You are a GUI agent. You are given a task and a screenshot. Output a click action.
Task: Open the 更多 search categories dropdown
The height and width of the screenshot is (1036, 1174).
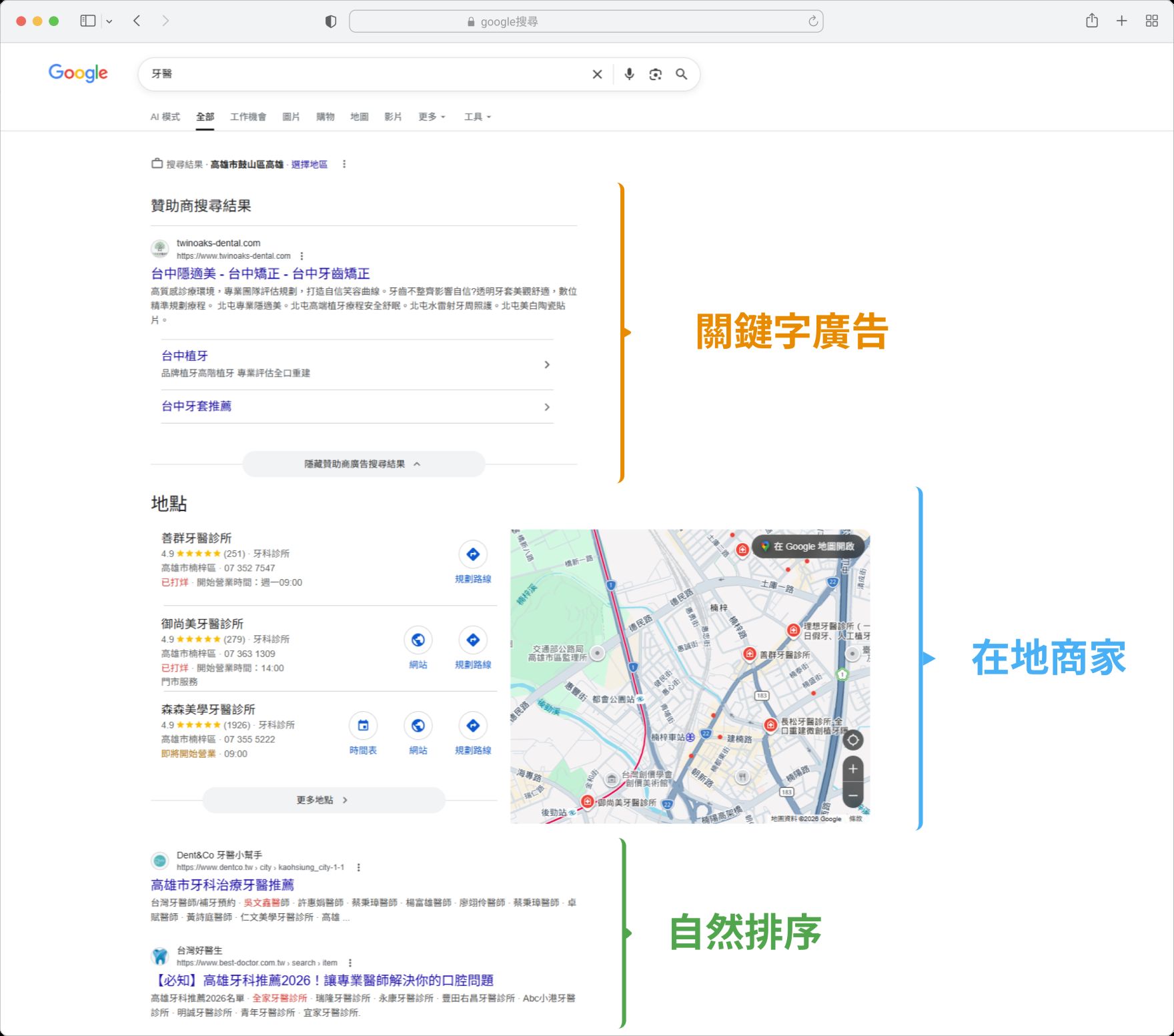(x=430, y=117)
